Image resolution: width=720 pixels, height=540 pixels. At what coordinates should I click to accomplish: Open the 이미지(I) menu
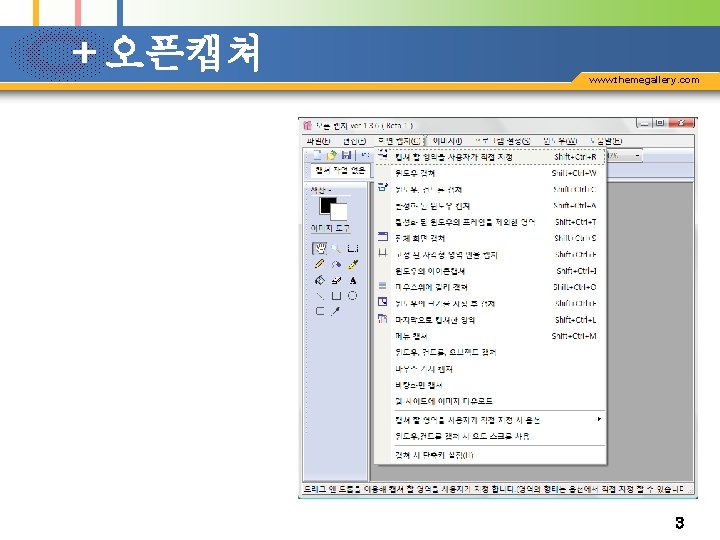tap(448, 141)
